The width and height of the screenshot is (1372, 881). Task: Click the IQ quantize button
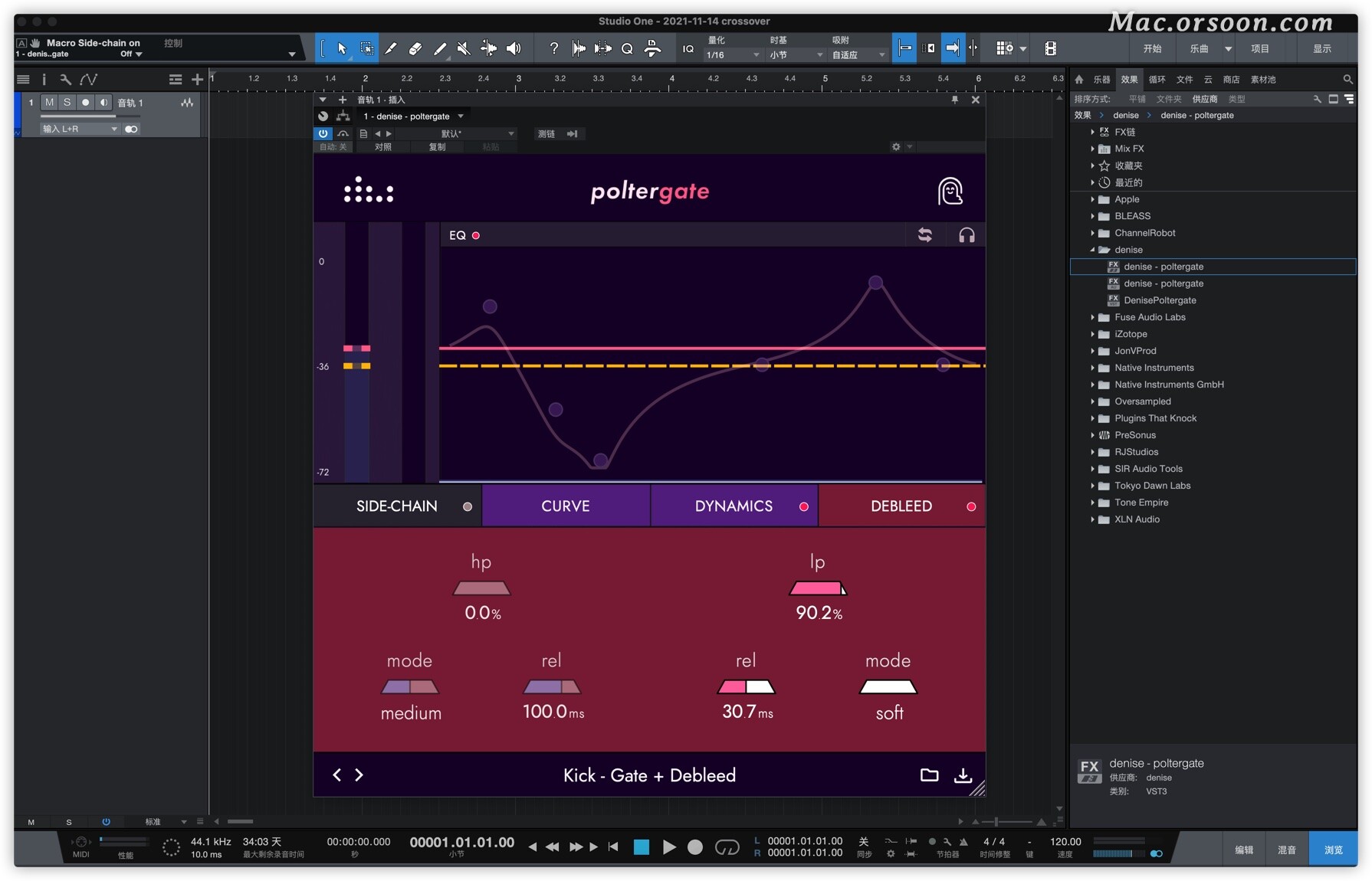click(x=688, y=49)
